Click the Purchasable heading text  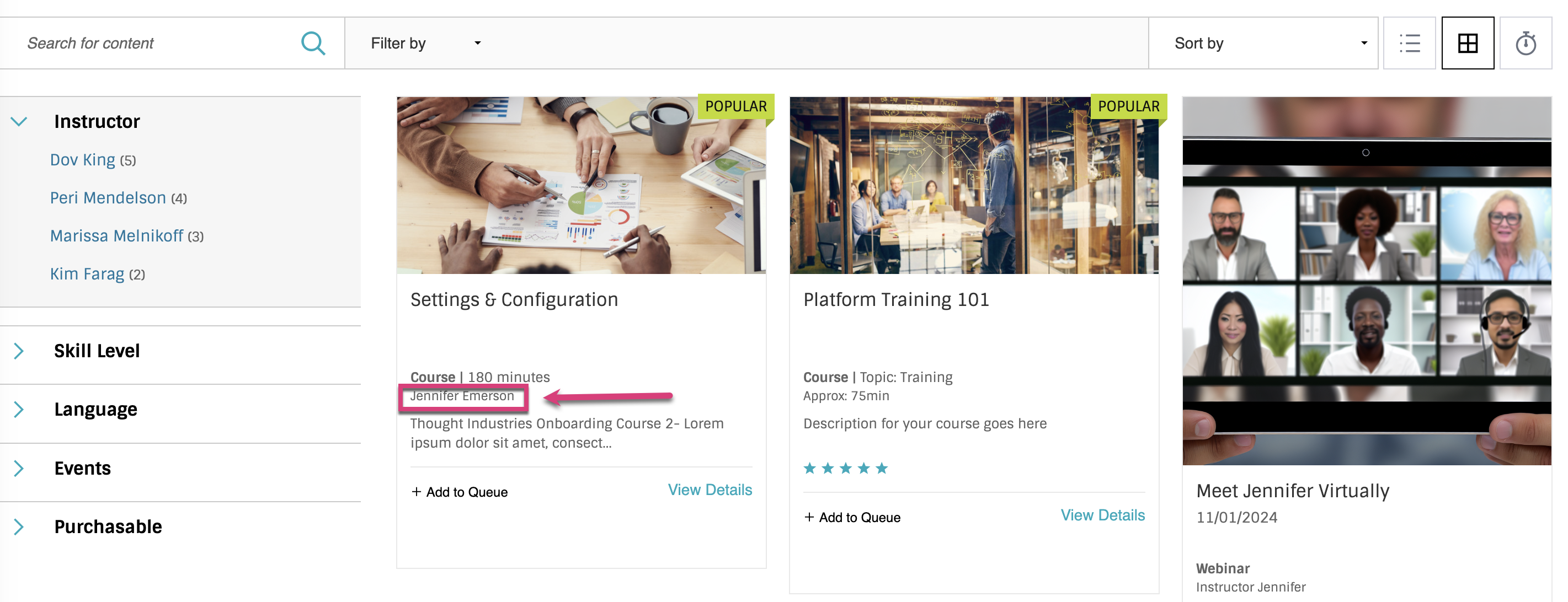coord(108,526)
